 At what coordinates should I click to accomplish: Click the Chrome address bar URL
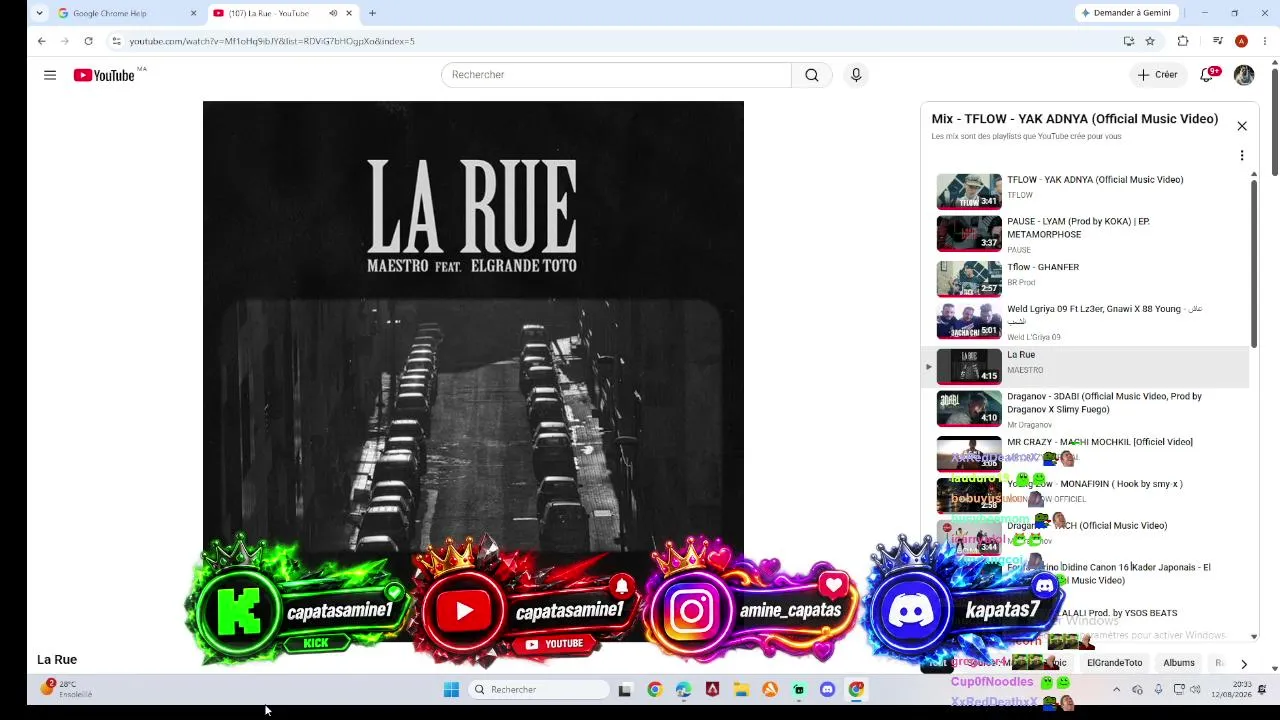click(272, 41)
